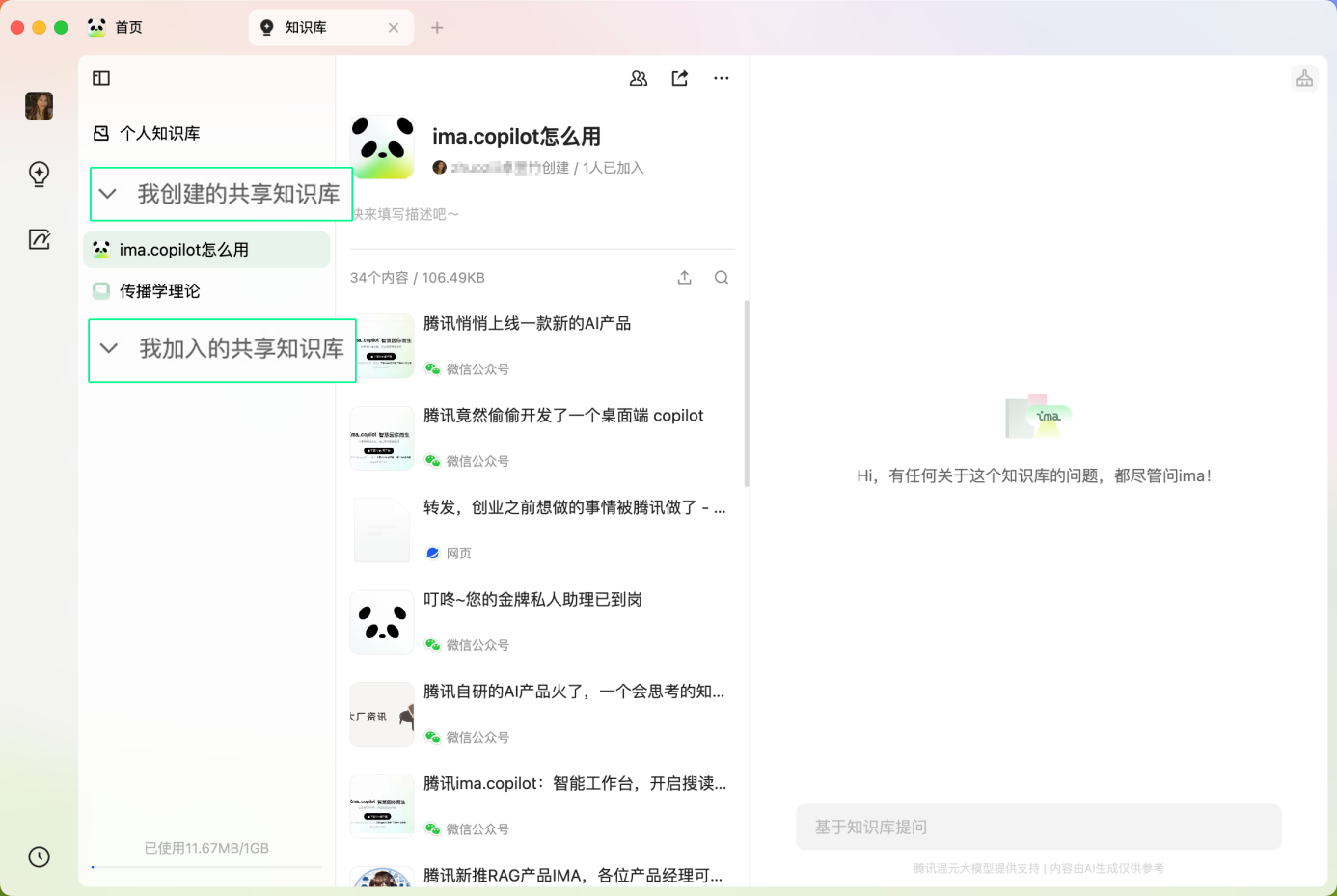Click the large panda knowledge base avatar
The image size is (1337, 896).
click(x=383, y=148)
